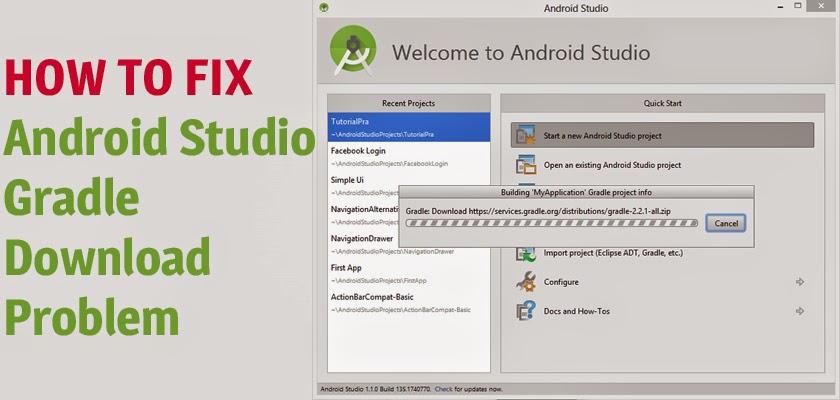Open the Facebook Login recent project
The height and width of the screenshot is (400, 840).
coord(409,156)
